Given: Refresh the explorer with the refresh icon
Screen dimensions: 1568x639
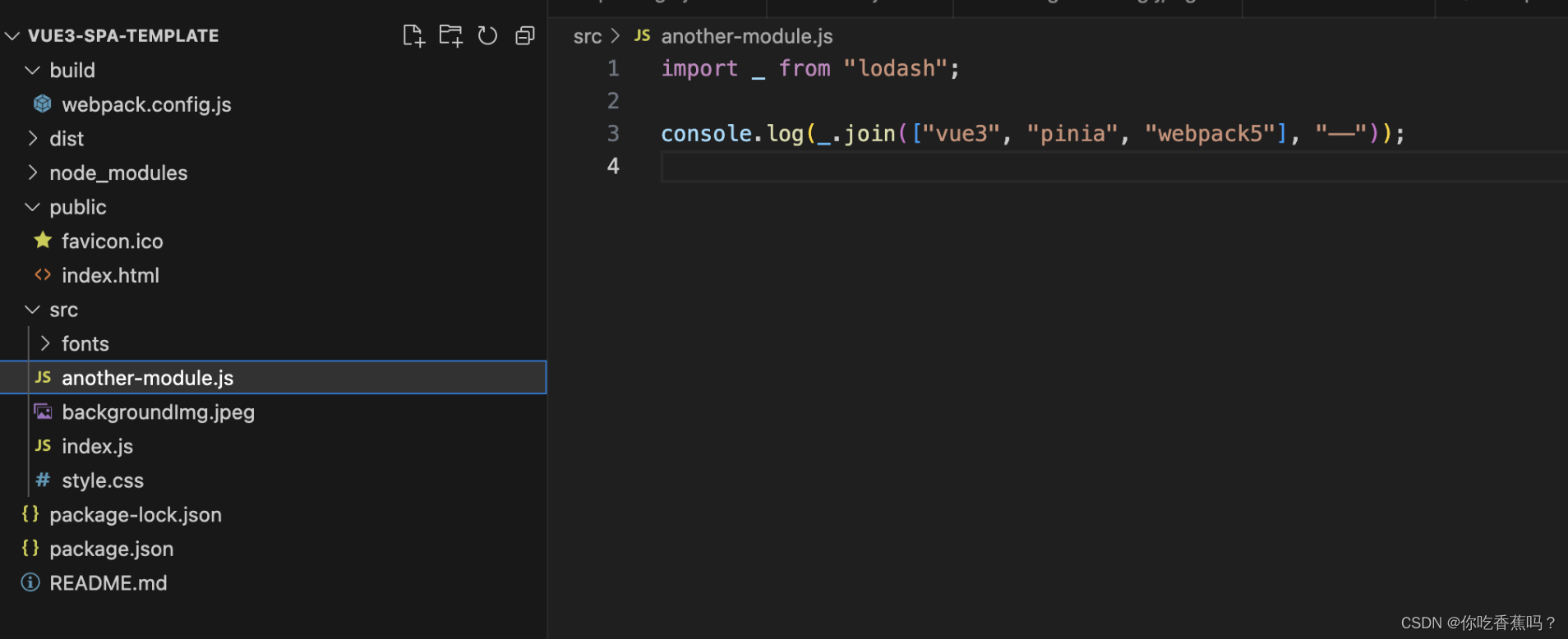Looking at the screenshot, I should click(x=487, y=35).
